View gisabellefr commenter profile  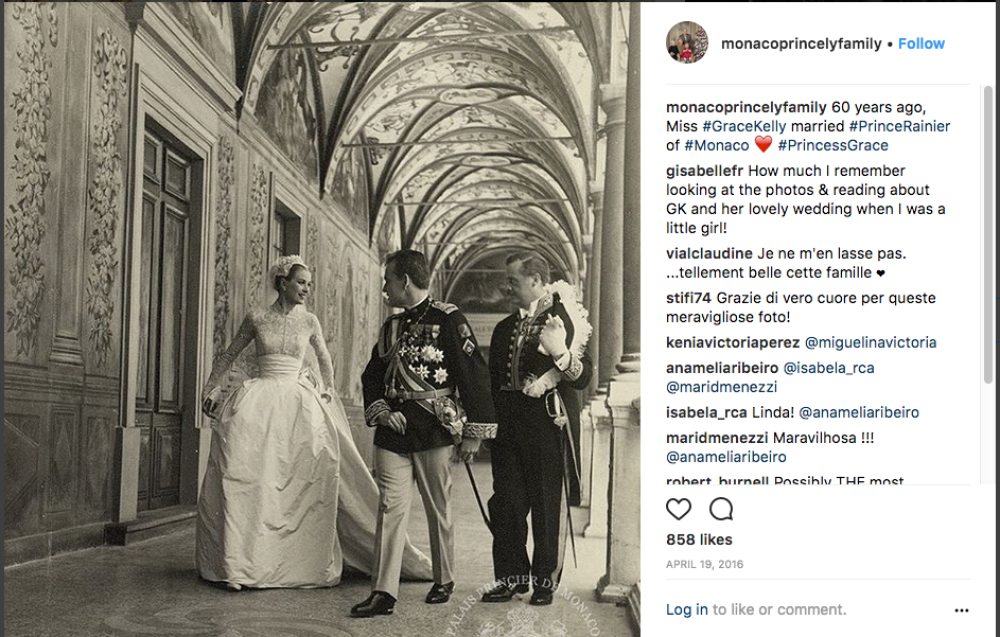704,171
